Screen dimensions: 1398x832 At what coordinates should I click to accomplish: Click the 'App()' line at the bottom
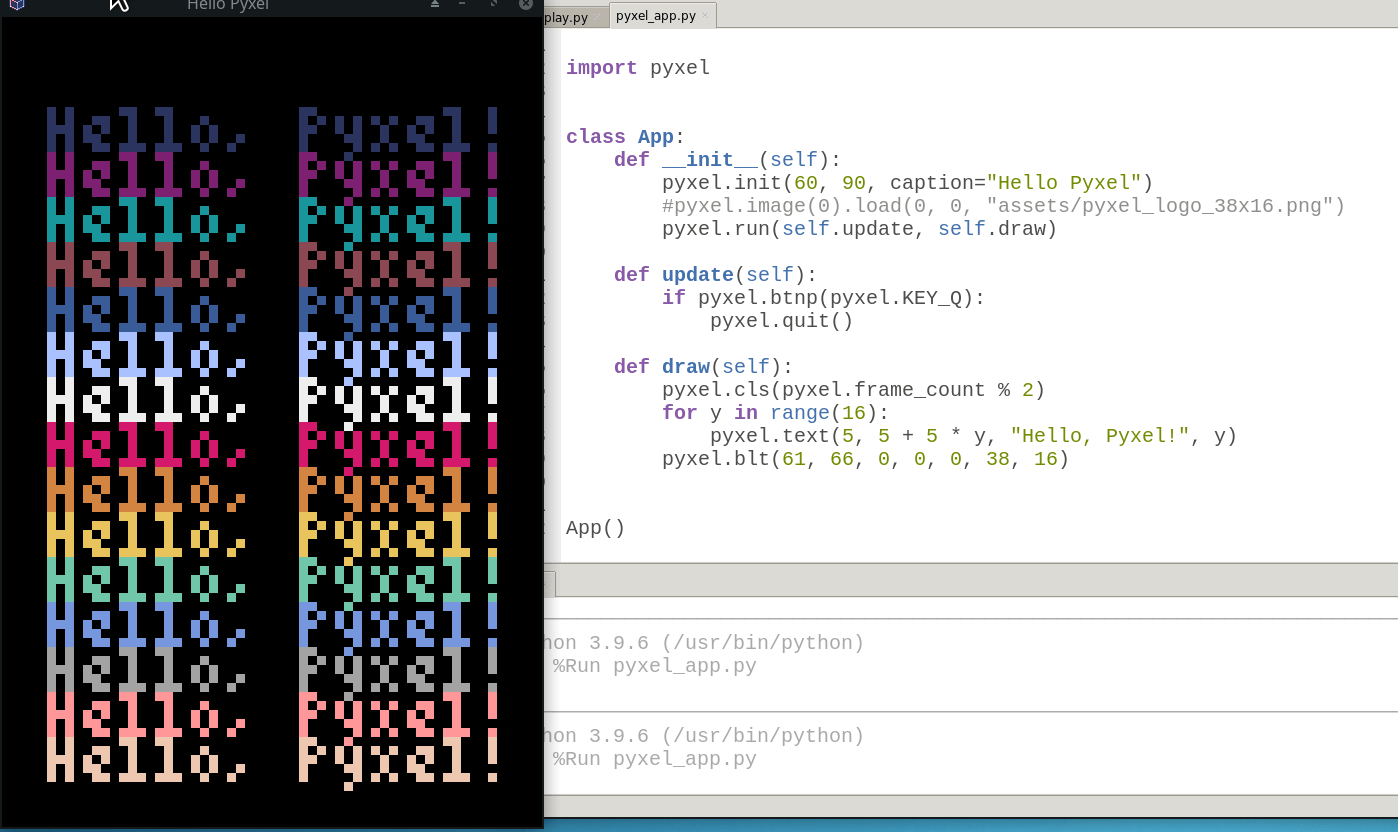(x=596, y=528)
